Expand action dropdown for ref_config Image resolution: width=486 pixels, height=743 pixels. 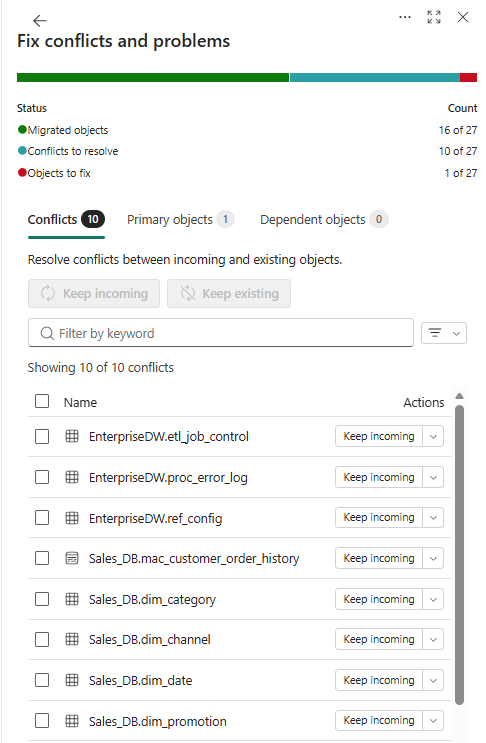coord(433,518)
